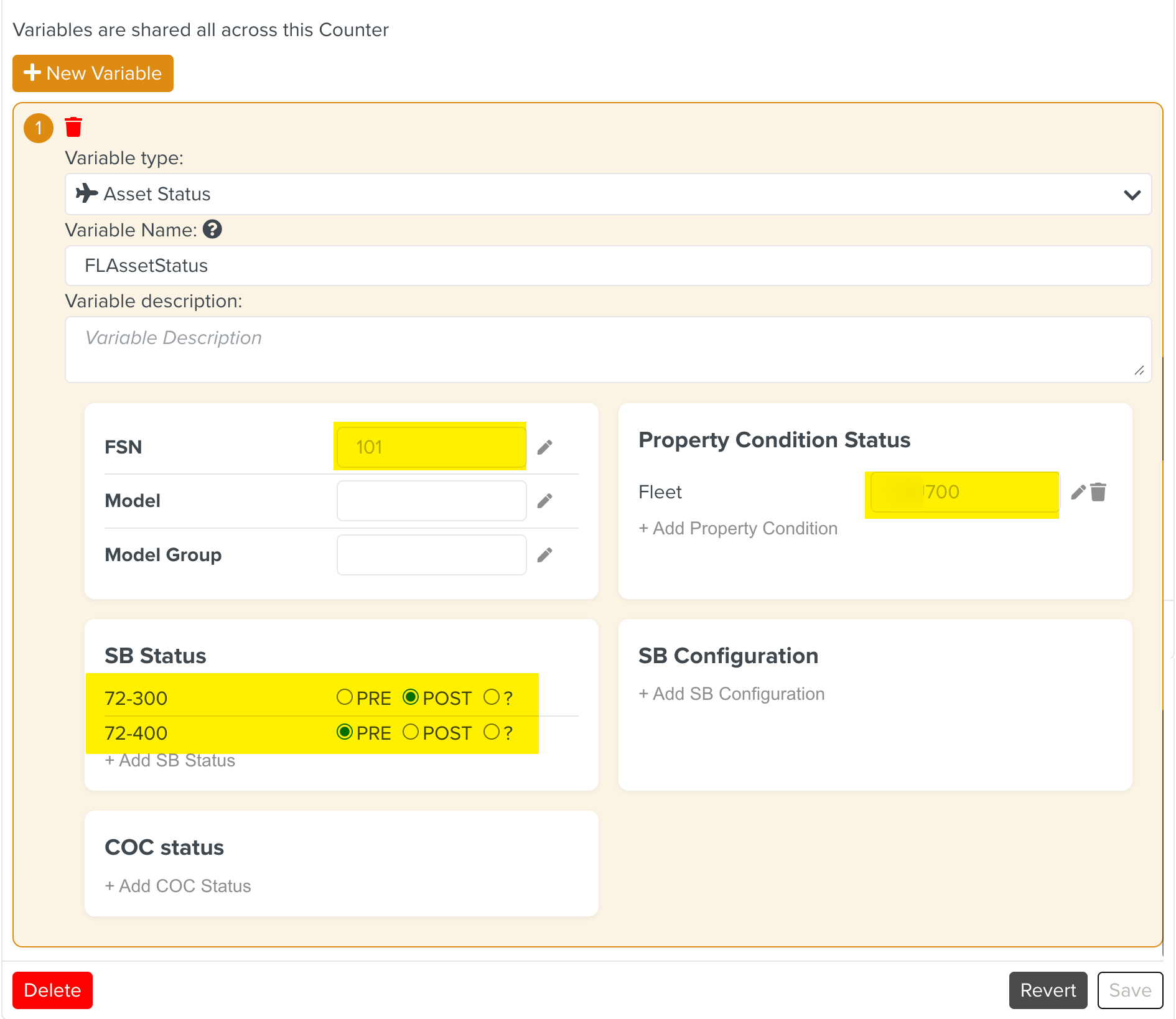
Task: Select unknown (?) for SB 72-400
Action: coord(492,732)
